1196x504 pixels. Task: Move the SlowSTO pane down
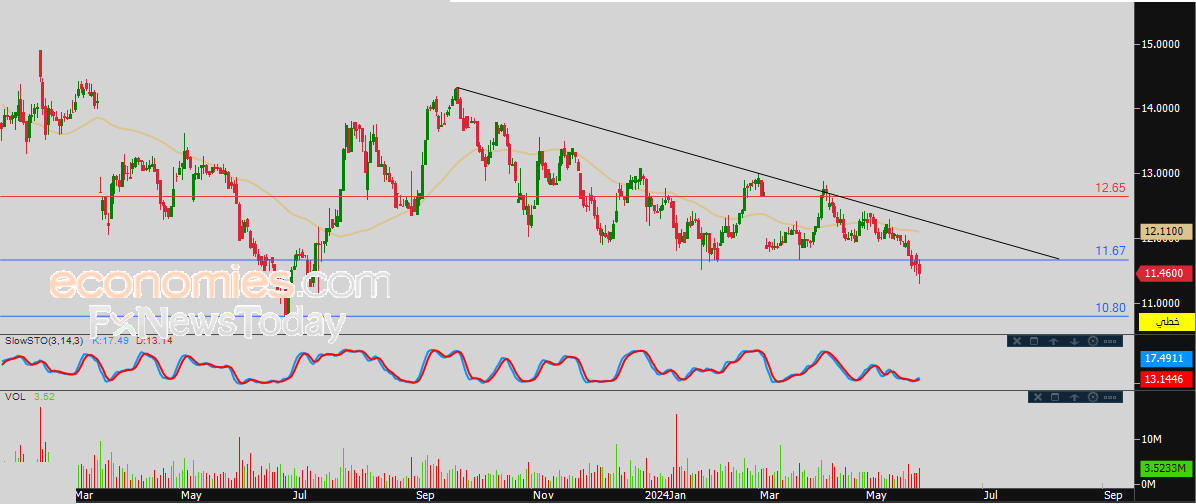[1074, 341]
